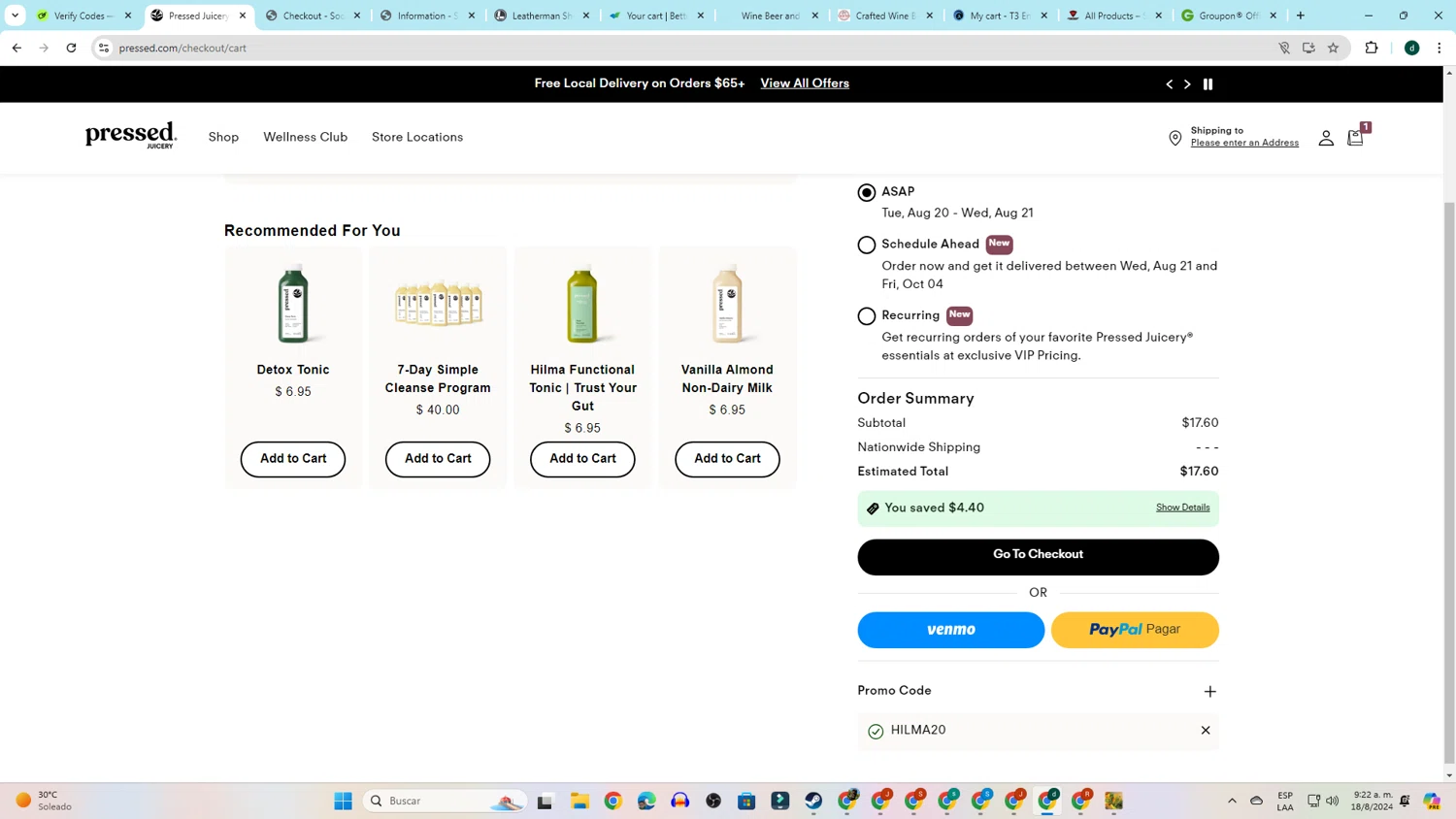Viewport: 1456px width, 819px height.
Task: Show previous promo banner
Action: [x=1170, y=84]
